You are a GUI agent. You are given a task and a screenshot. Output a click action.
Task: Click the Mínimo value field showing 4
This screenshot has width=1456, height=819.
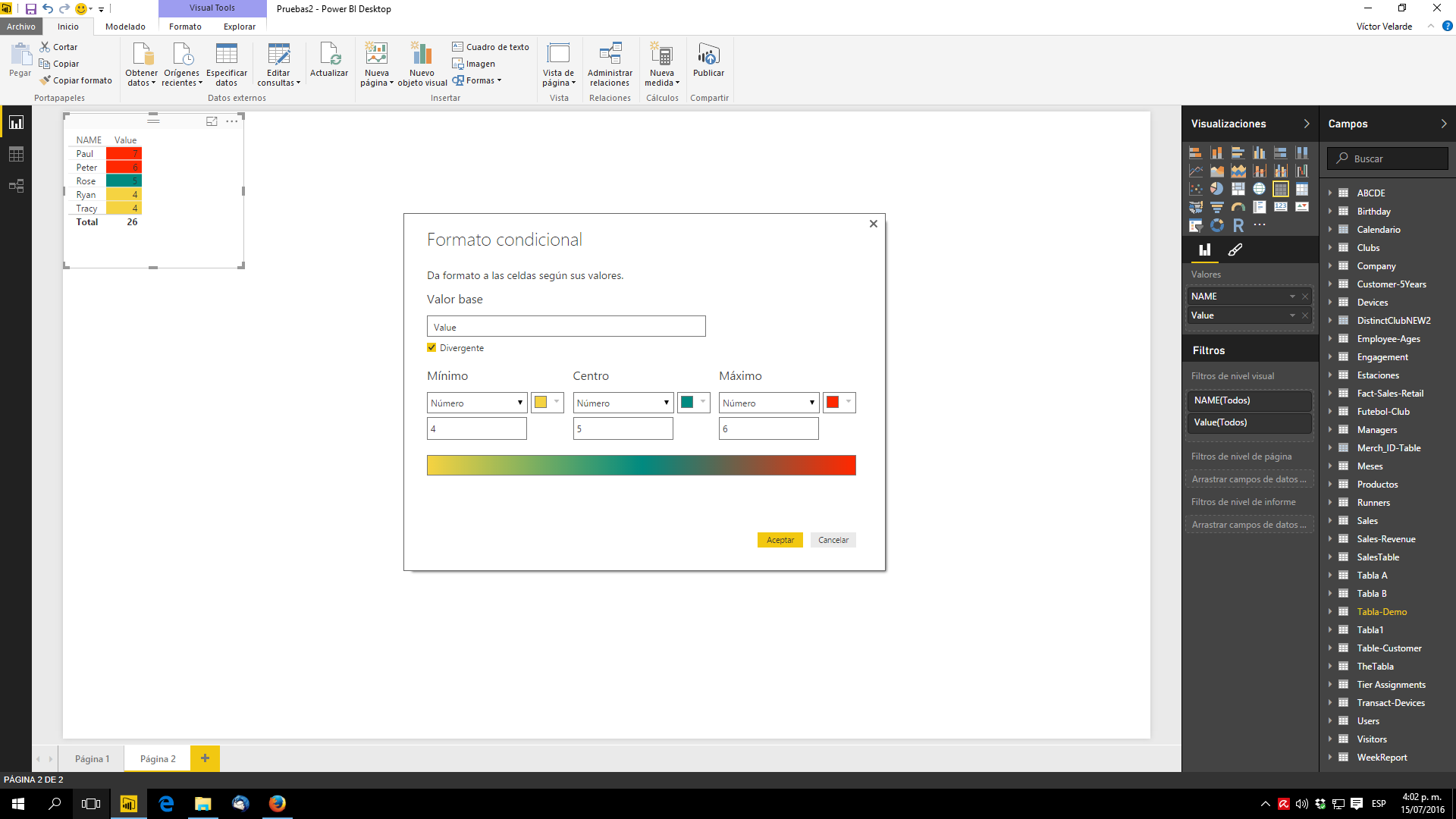pos(477,428)
